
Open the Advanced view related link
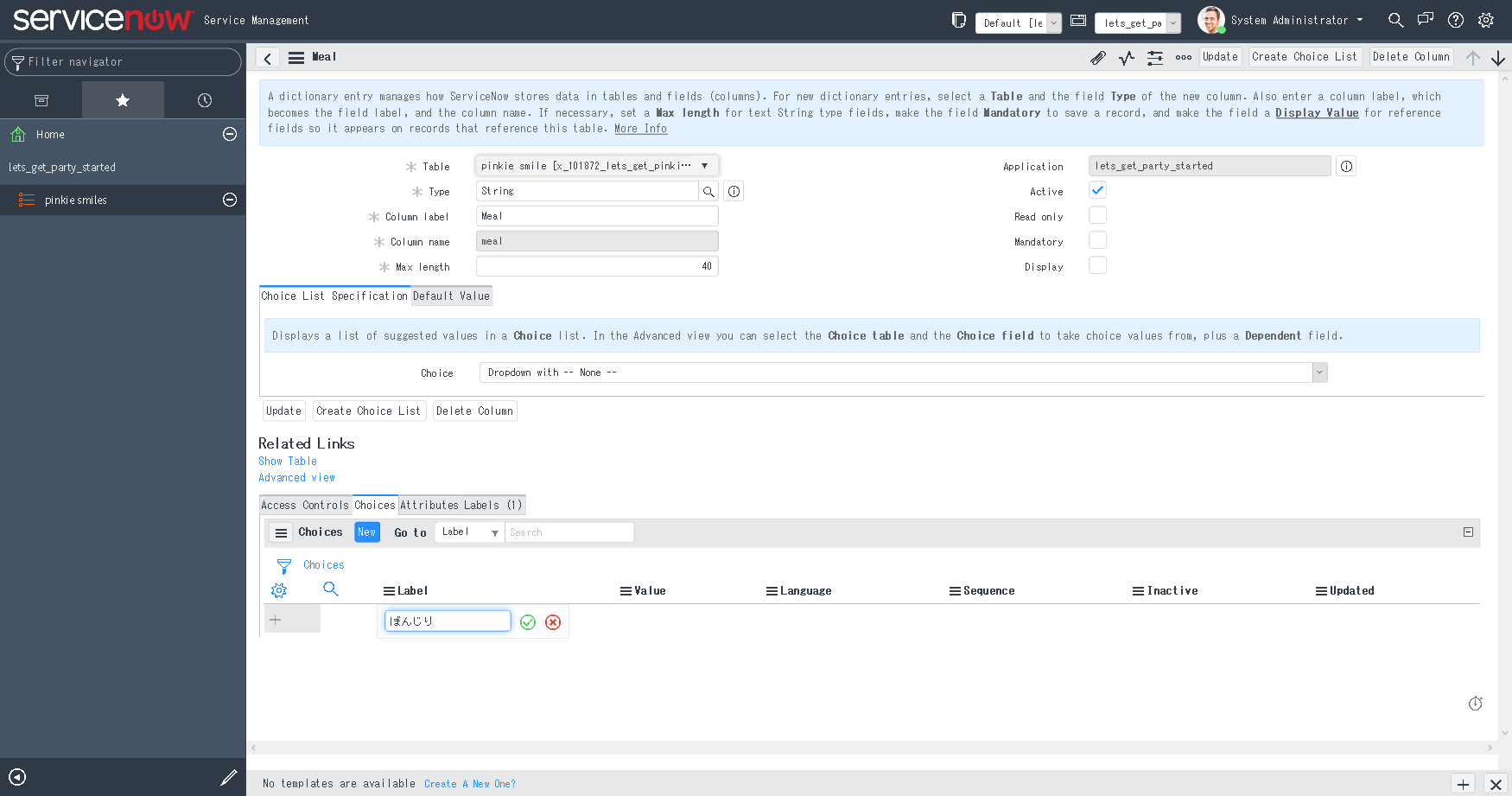[297, 477]
